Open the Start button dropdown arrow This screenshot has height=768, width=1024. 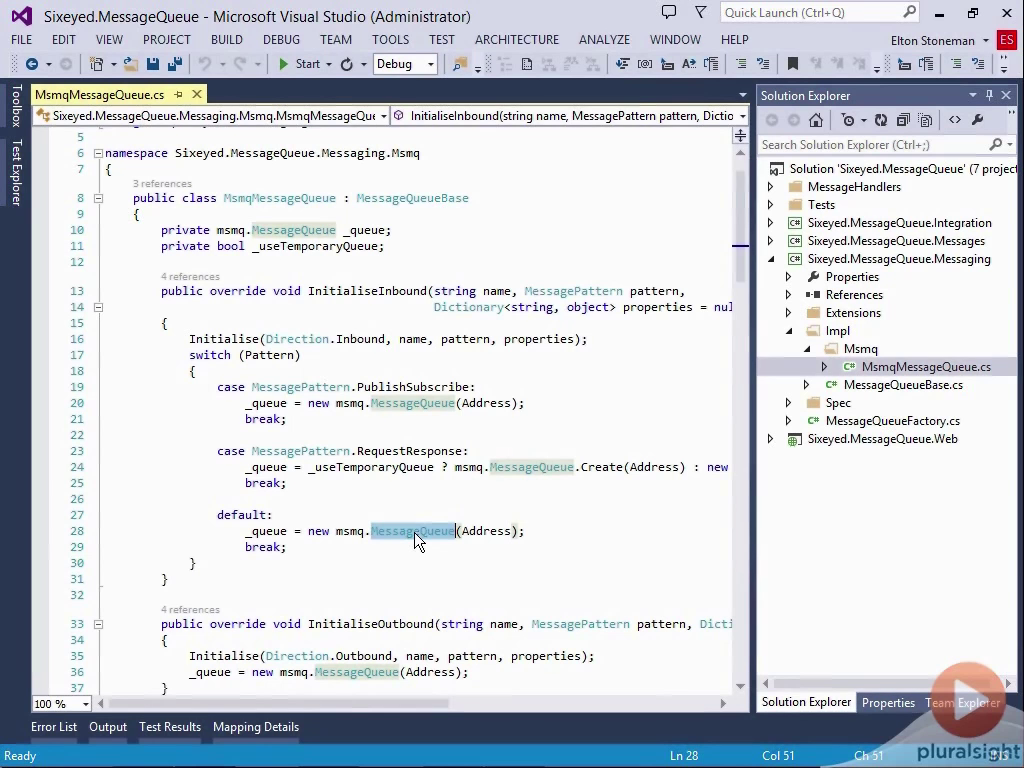pyautogui.click(x=329, y=64)
